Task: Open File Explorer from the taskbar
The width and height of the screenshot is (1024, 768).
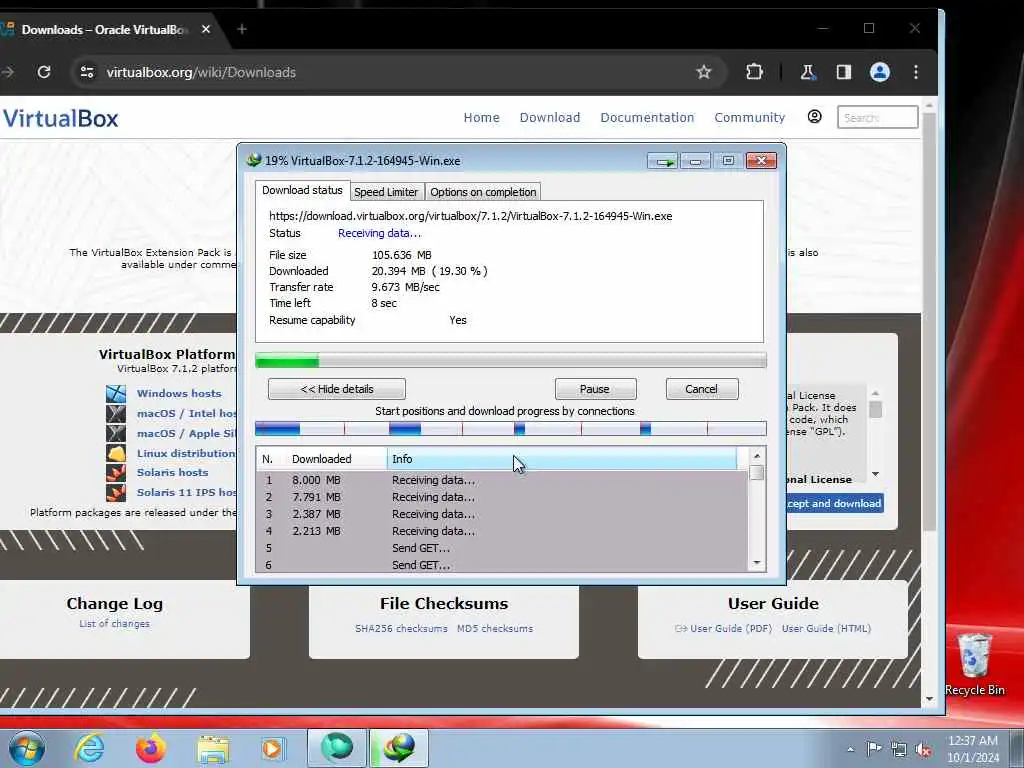Action: click(213, 749)
